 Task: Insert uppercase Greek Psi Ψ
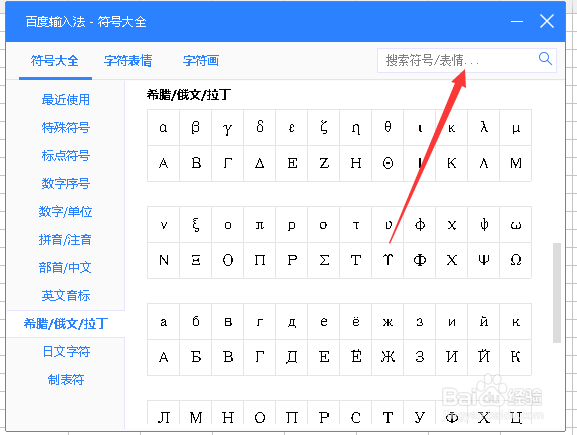484,260
